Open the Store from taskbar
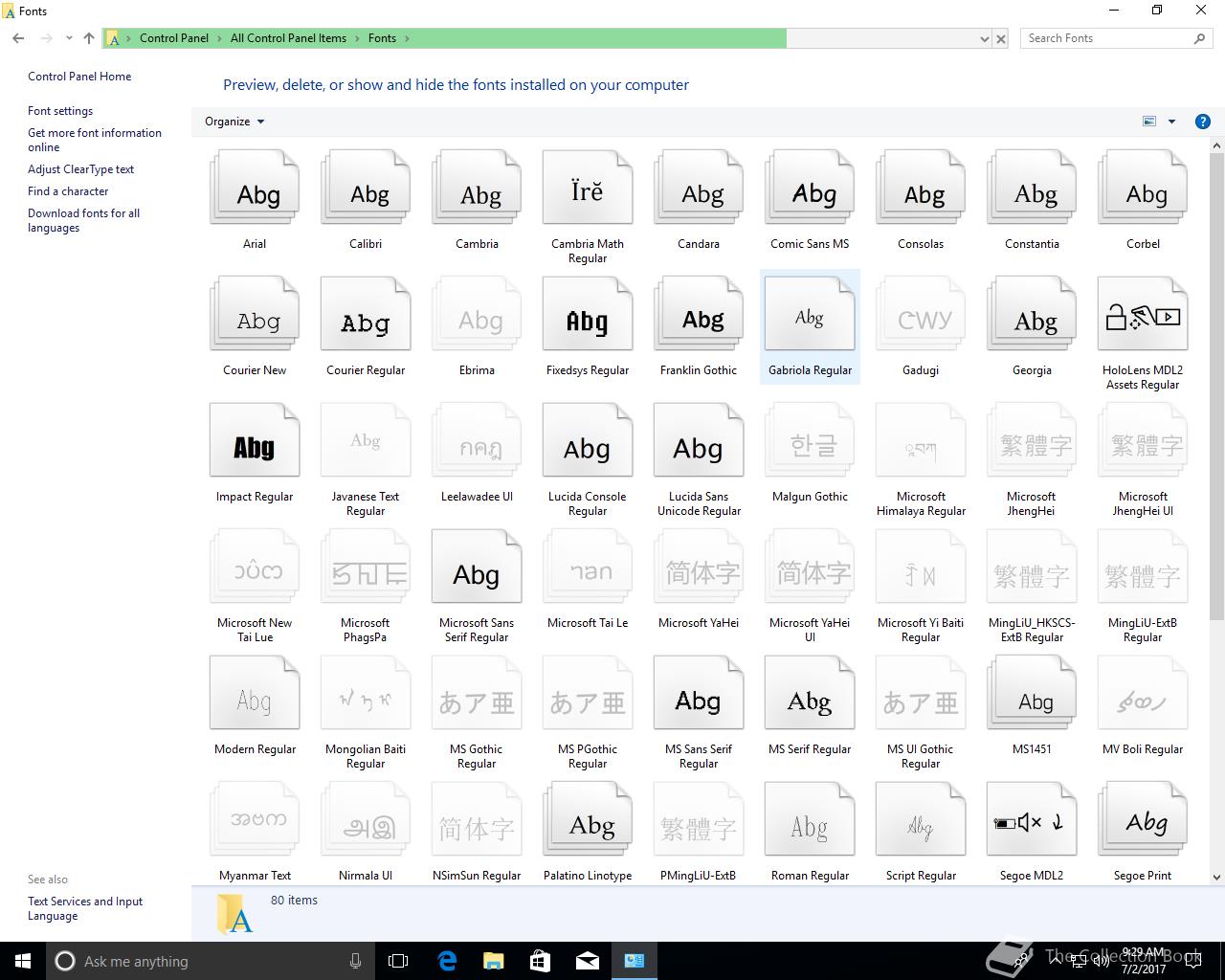Viewport: 1225px width, 980px height. (540, 961)
